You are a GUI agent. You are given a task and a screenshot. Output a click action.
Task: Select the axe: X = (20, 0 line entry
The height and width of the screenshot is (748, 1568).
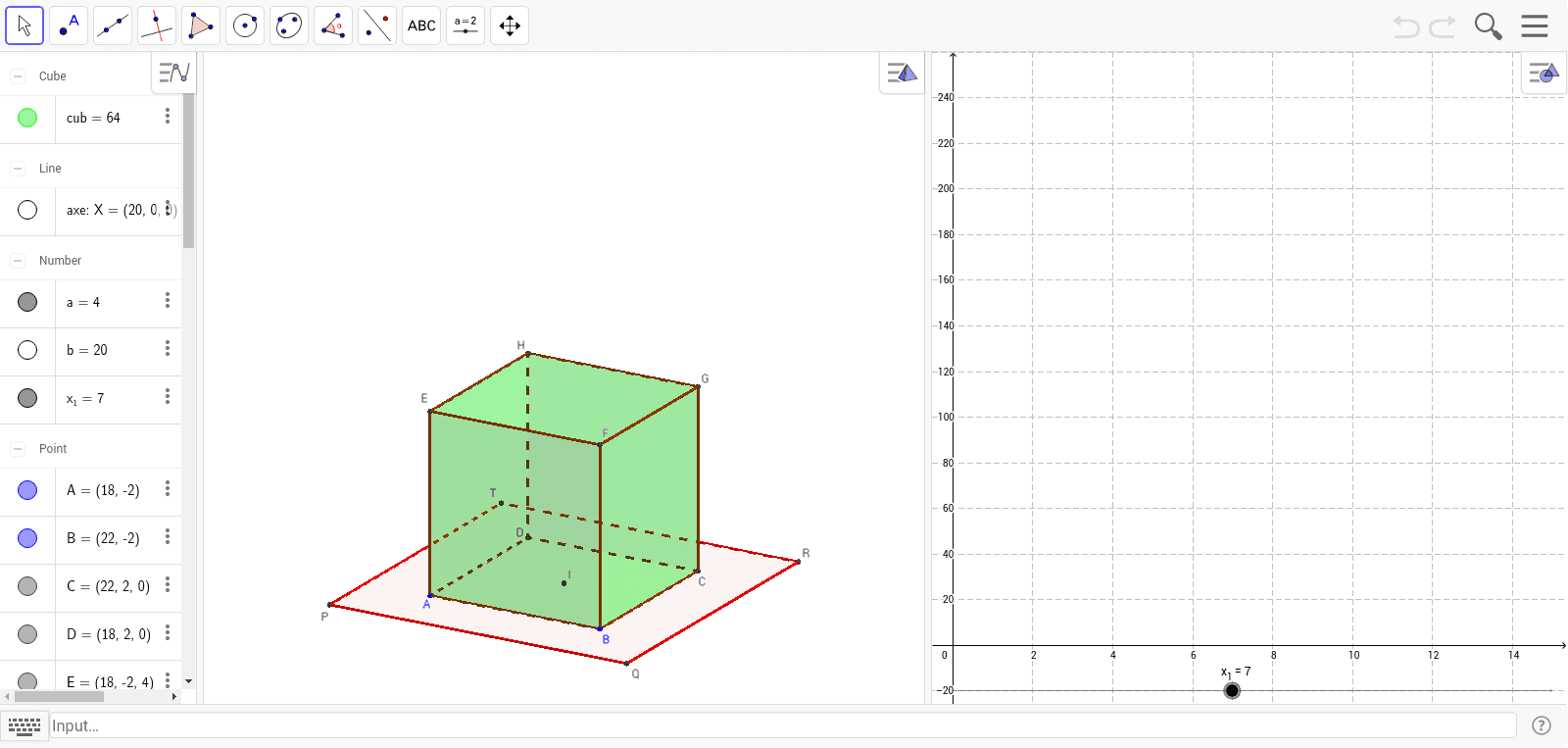(122, 210)
